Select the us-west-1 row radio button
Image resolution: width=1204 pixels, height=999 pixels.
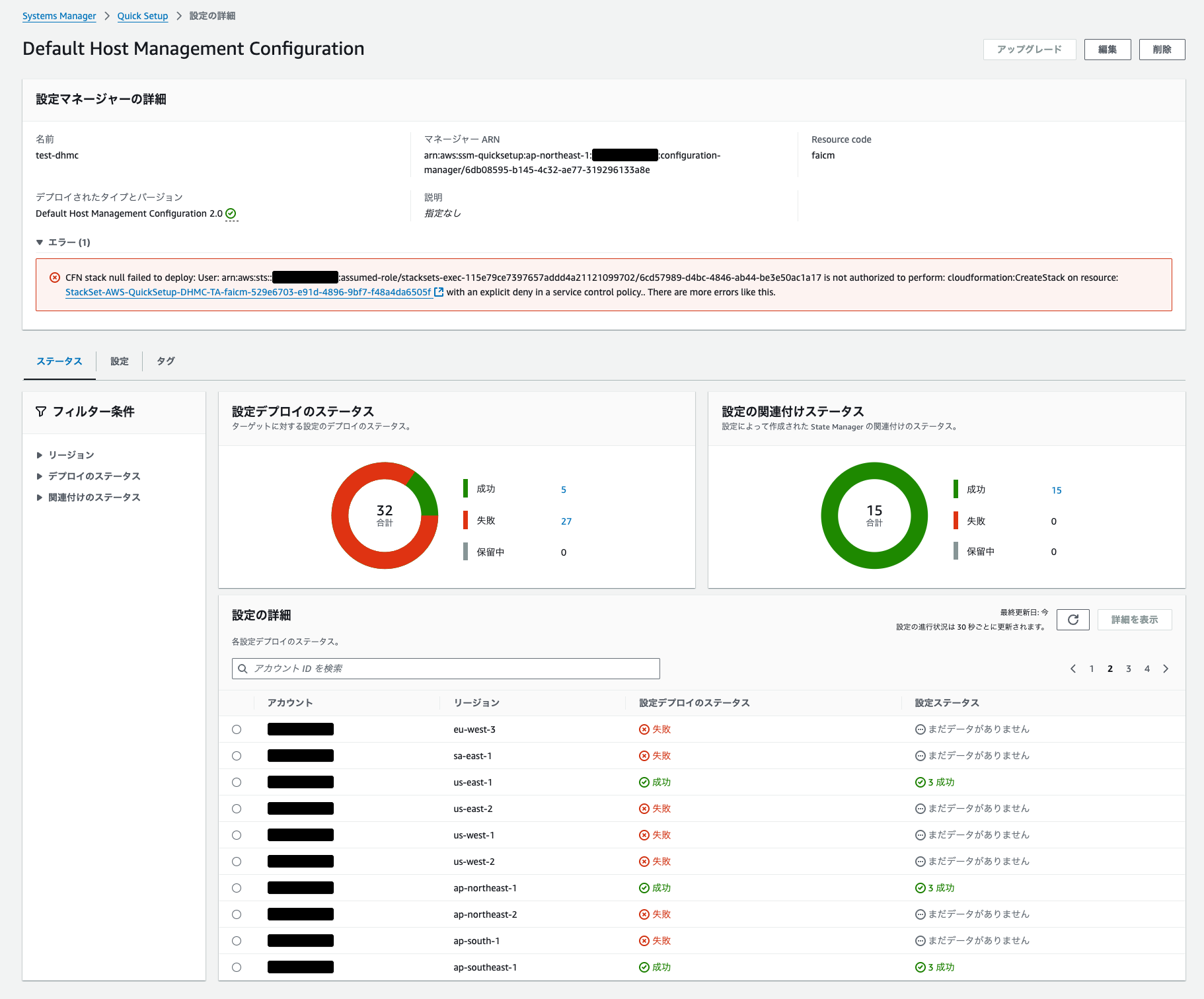pos(237,835)
